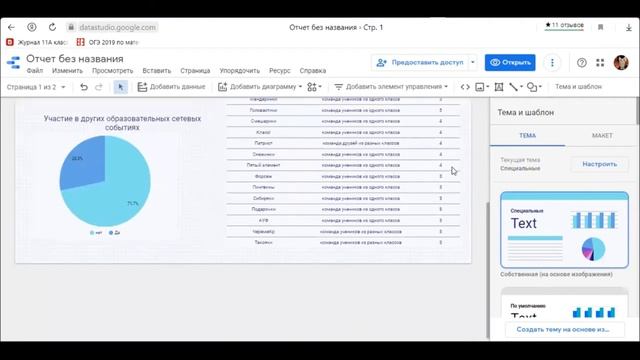Open the Страница menu
The image size is (640, 360).
(195, 71)
